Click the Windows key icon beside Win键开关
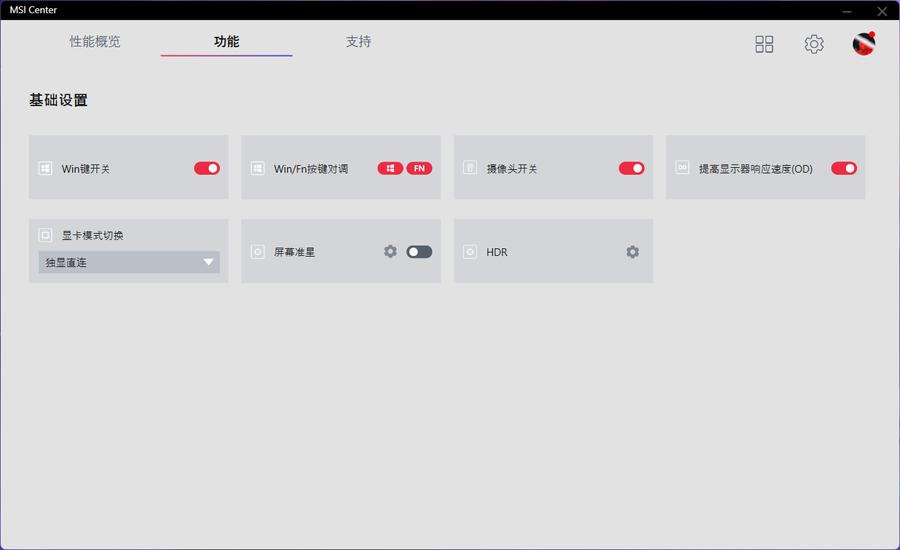The image size is (900, 550). pos(45,168)
